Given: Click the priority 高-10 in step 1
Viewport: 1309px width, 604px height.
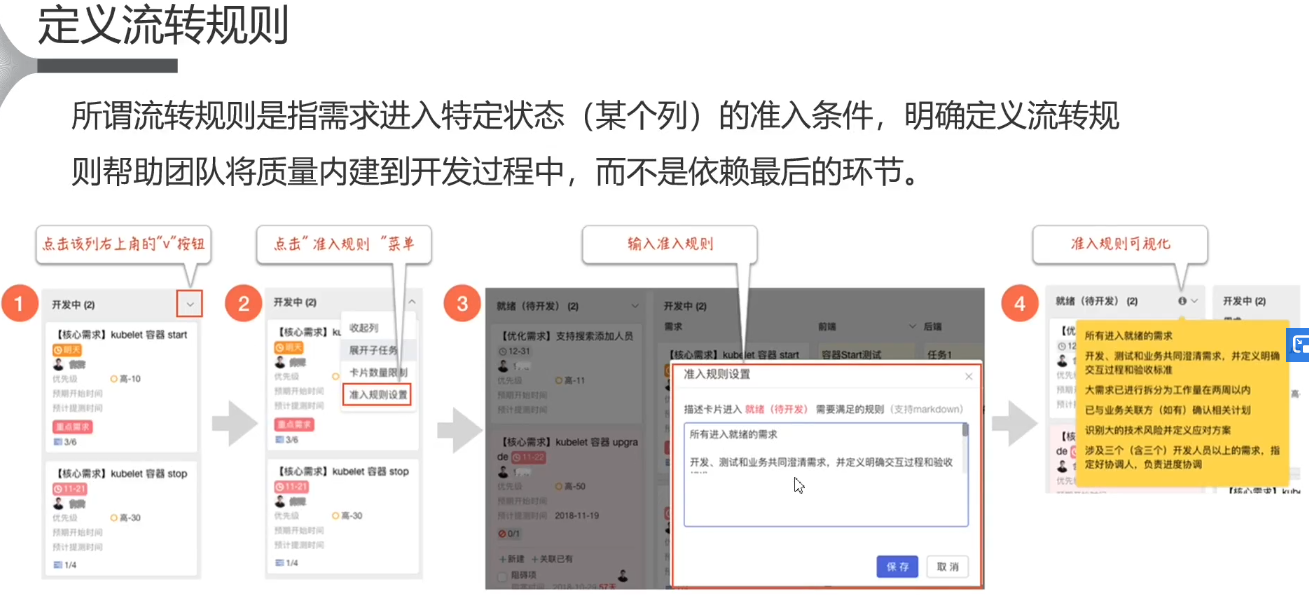Looking at the screenshot, I should tap(125, 379).
